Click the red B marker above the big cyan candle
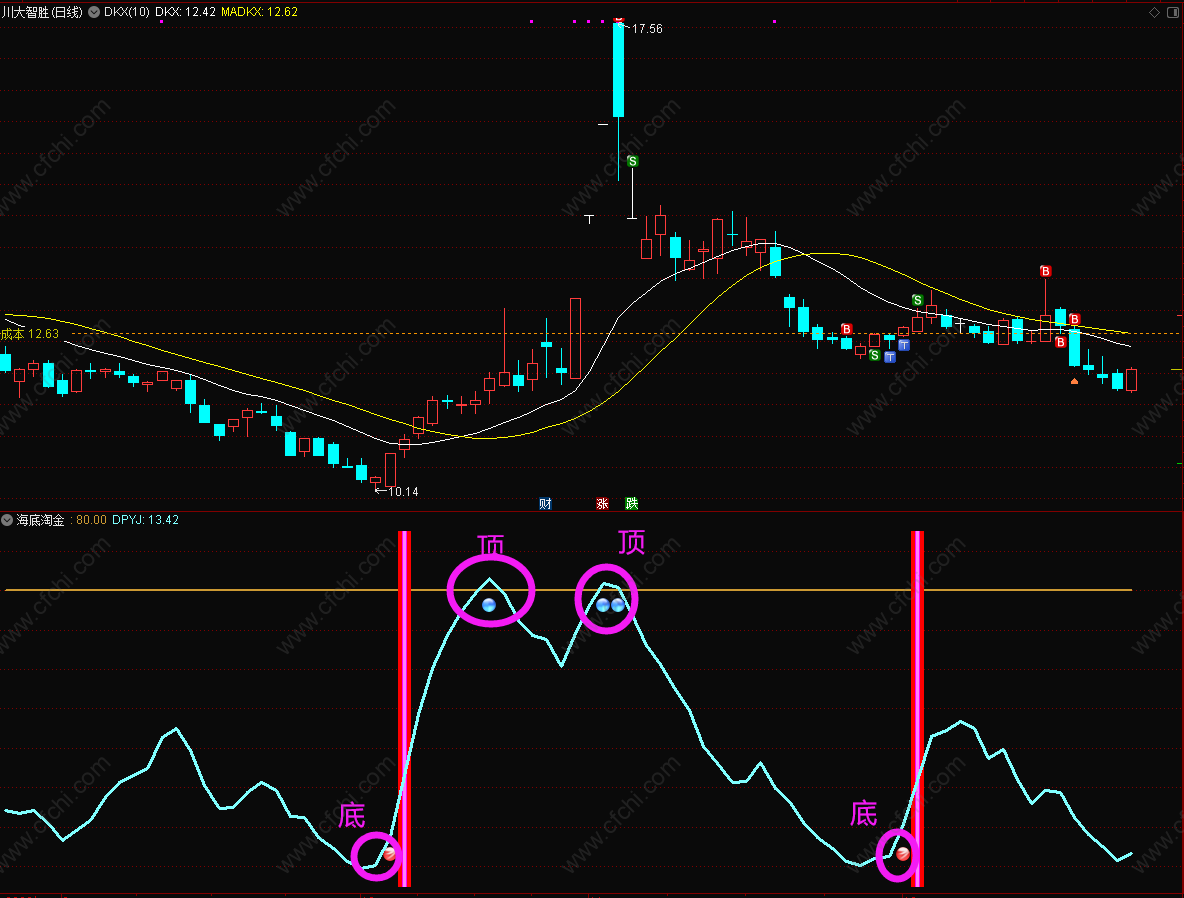This screenshot has height=898, width=1184. 1075,319
